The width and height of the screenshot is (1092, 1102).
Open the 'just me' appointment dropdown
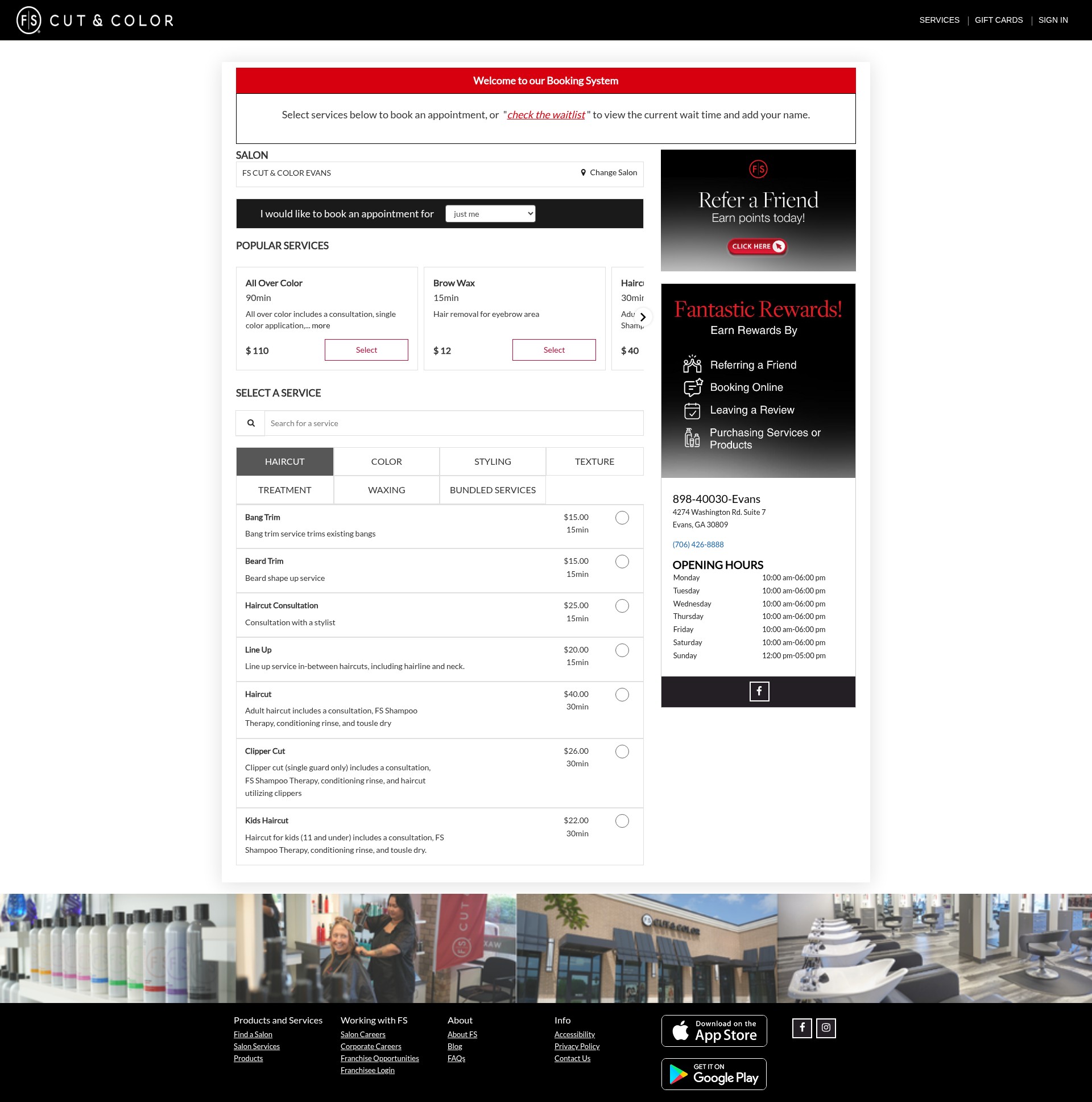[490, 214]
